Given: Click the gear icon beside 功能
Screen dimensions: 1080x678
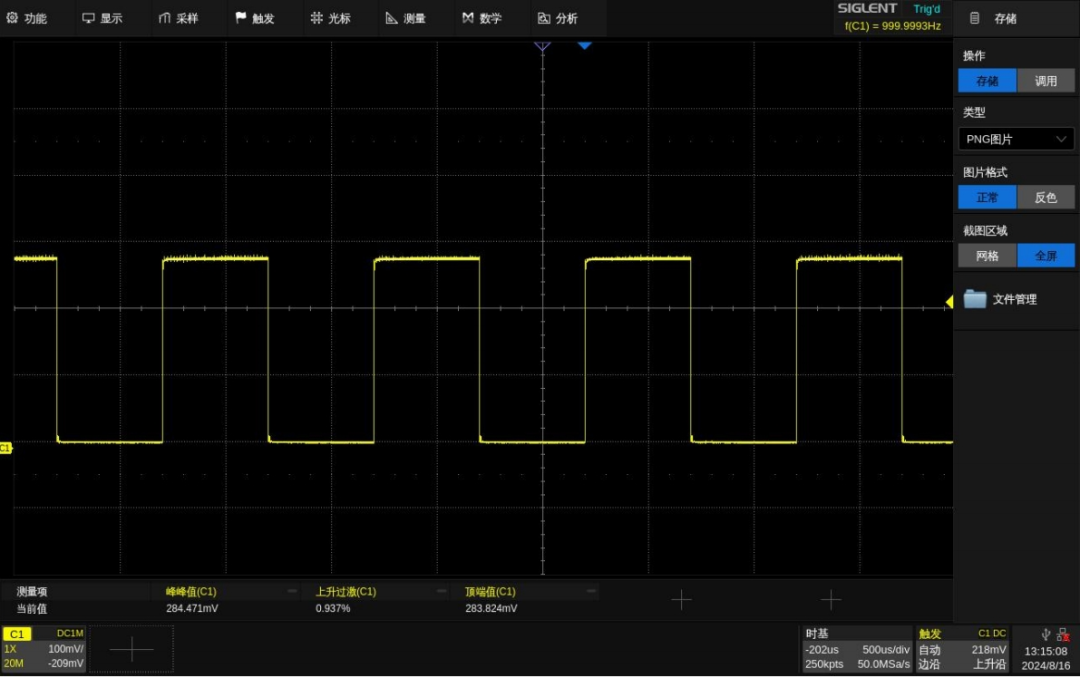Looking at the screenshot, I should click(12, 18).
